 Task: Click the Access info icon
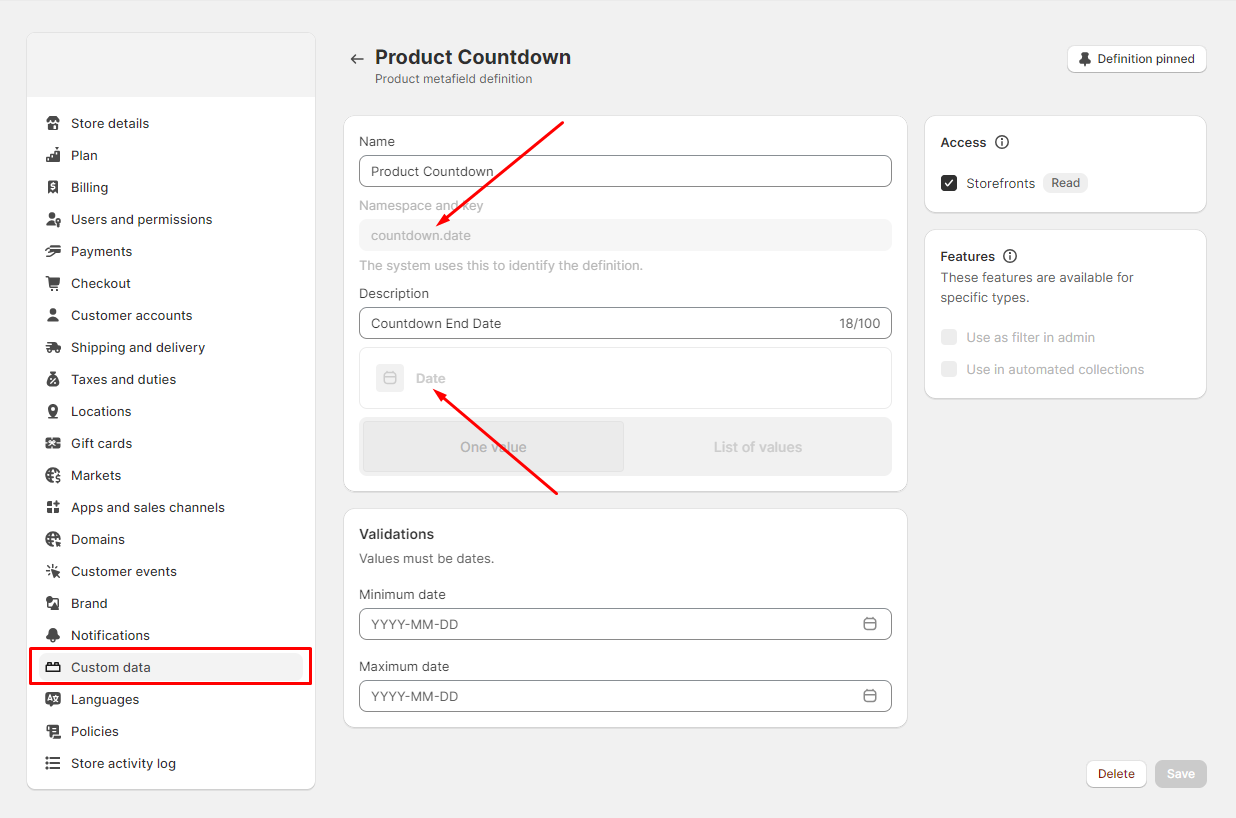tap(1002, 142)
